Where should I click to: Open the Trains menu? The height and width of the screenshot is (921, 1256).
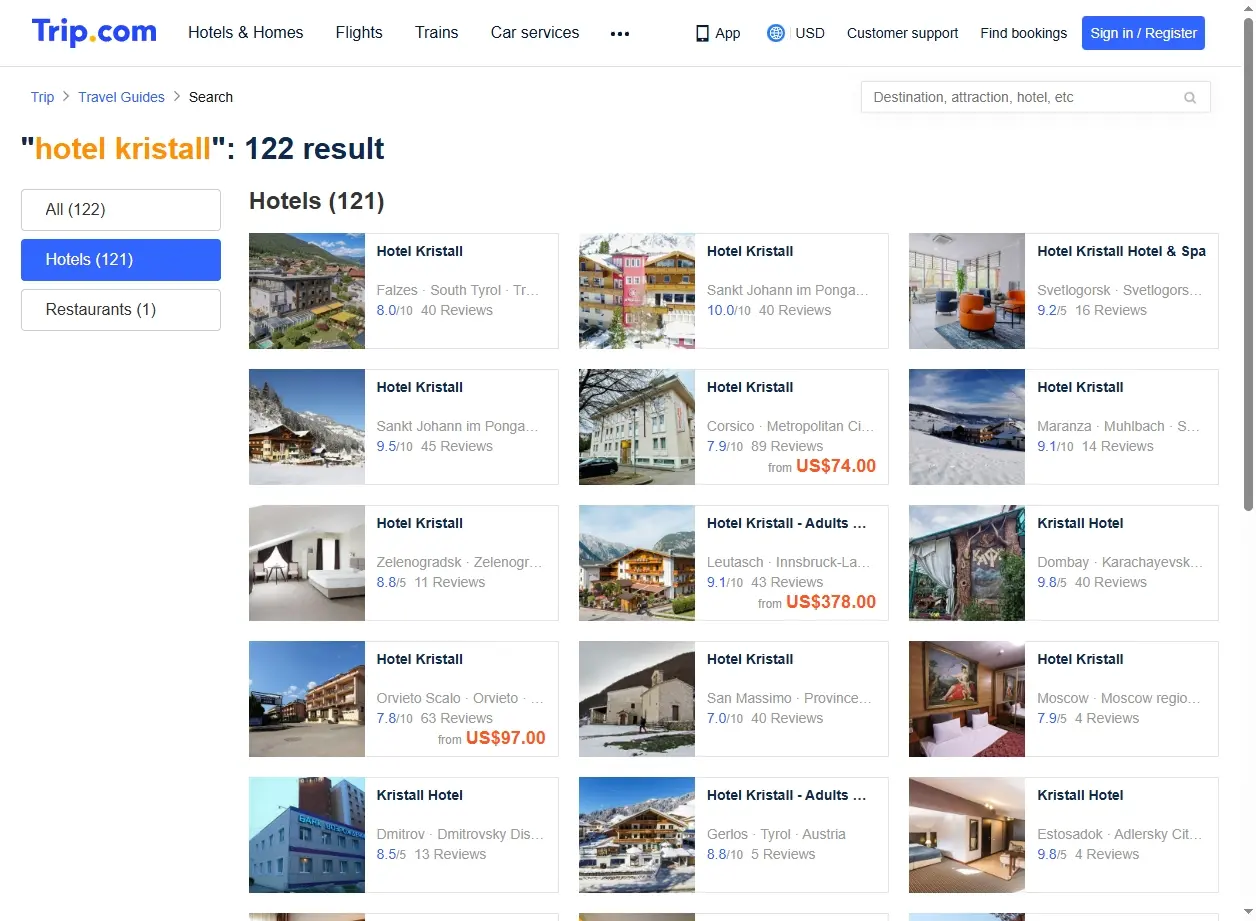pyautogui.click(x=437, y=32)
